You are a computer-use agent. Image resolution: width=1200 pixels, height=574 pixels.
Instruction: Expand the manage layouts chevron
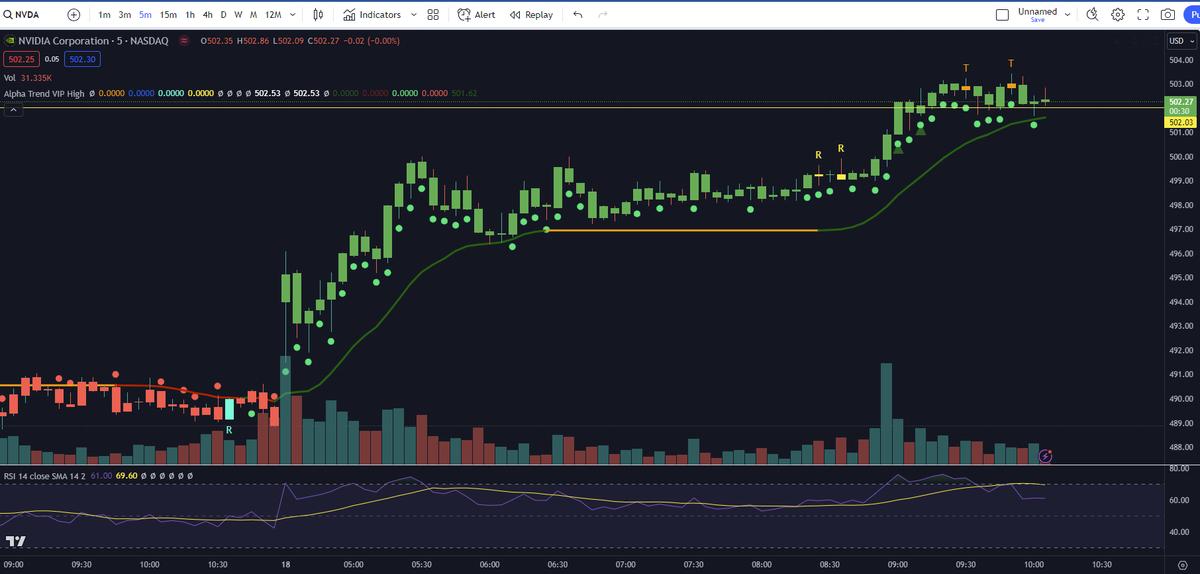[1068, 15]
